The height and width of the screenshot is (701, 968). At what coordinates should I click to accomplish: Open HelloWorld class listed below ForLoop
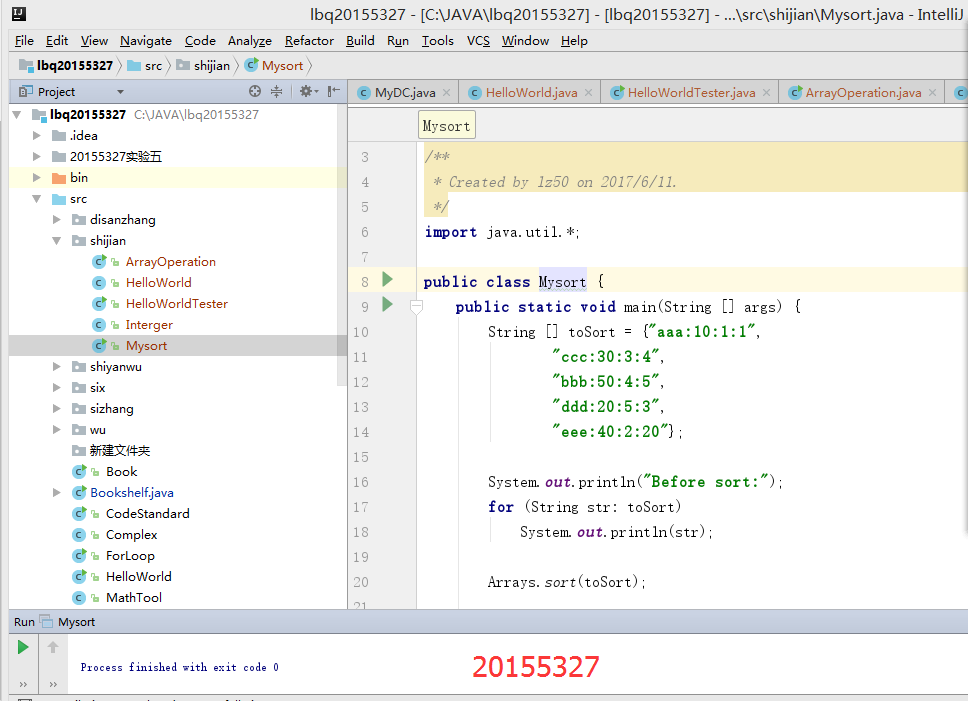(x=139, y=576)
